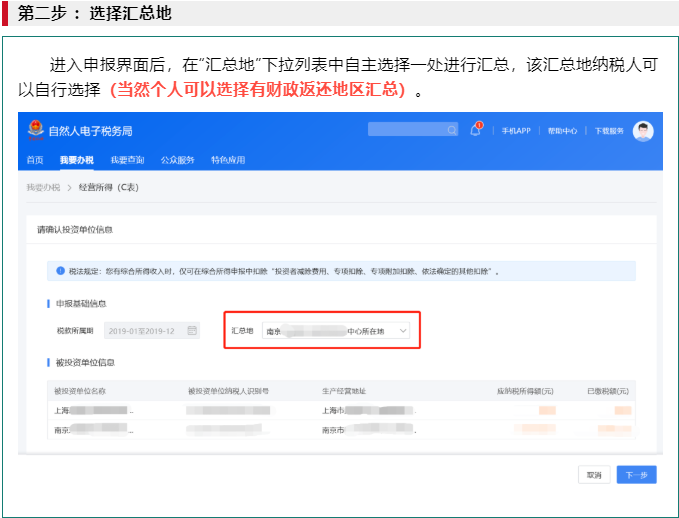
Task: Open the 公众服务 menu
Action: point(178,160)
